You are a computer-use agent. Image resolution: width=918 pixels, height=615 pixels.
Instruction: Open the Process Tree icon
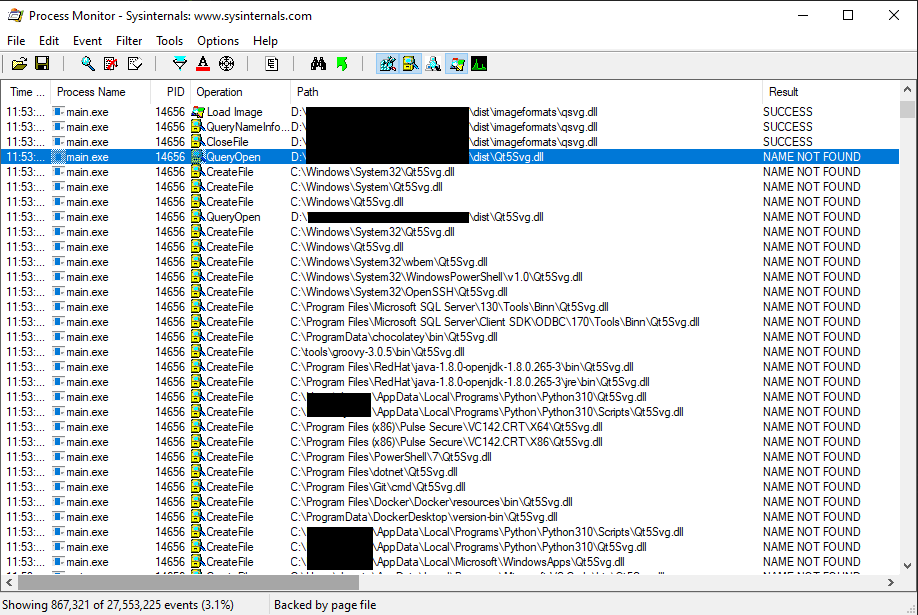[x=272, y=64]
